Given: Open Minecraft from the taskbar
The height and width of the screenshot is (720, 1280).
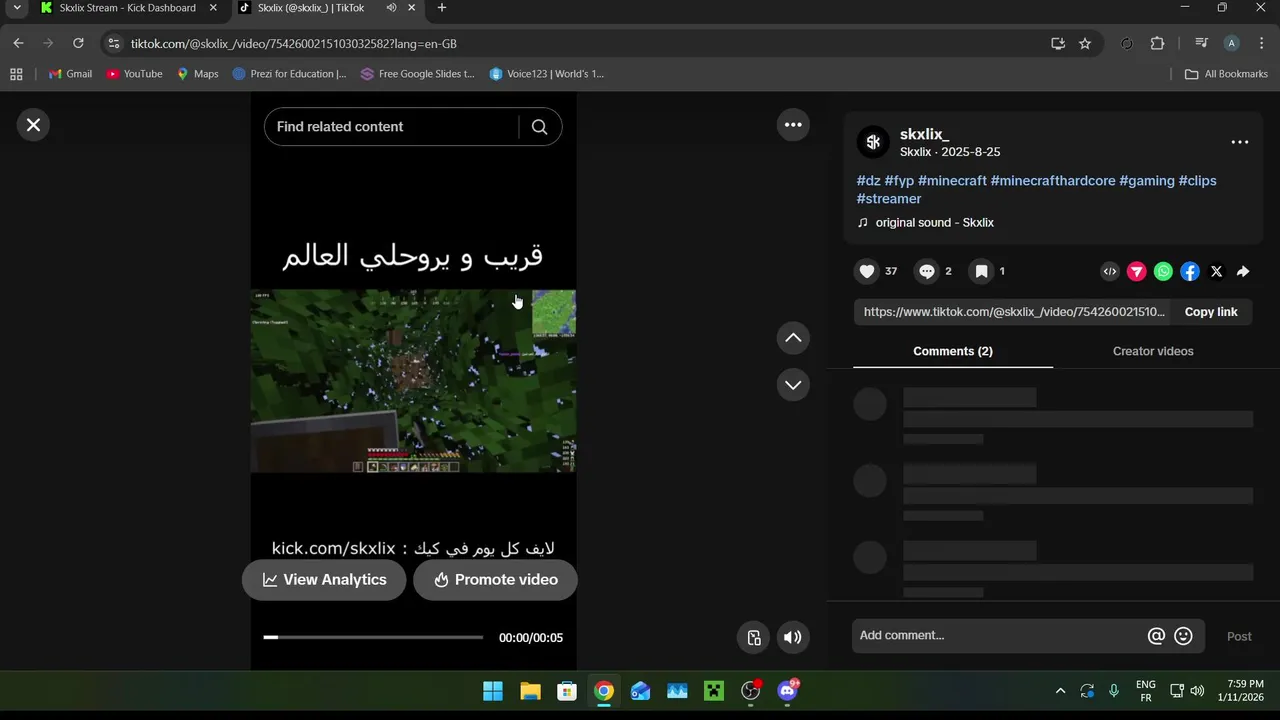Looking at the screenshot, I should pyautogui.click(x=714, y=691).
